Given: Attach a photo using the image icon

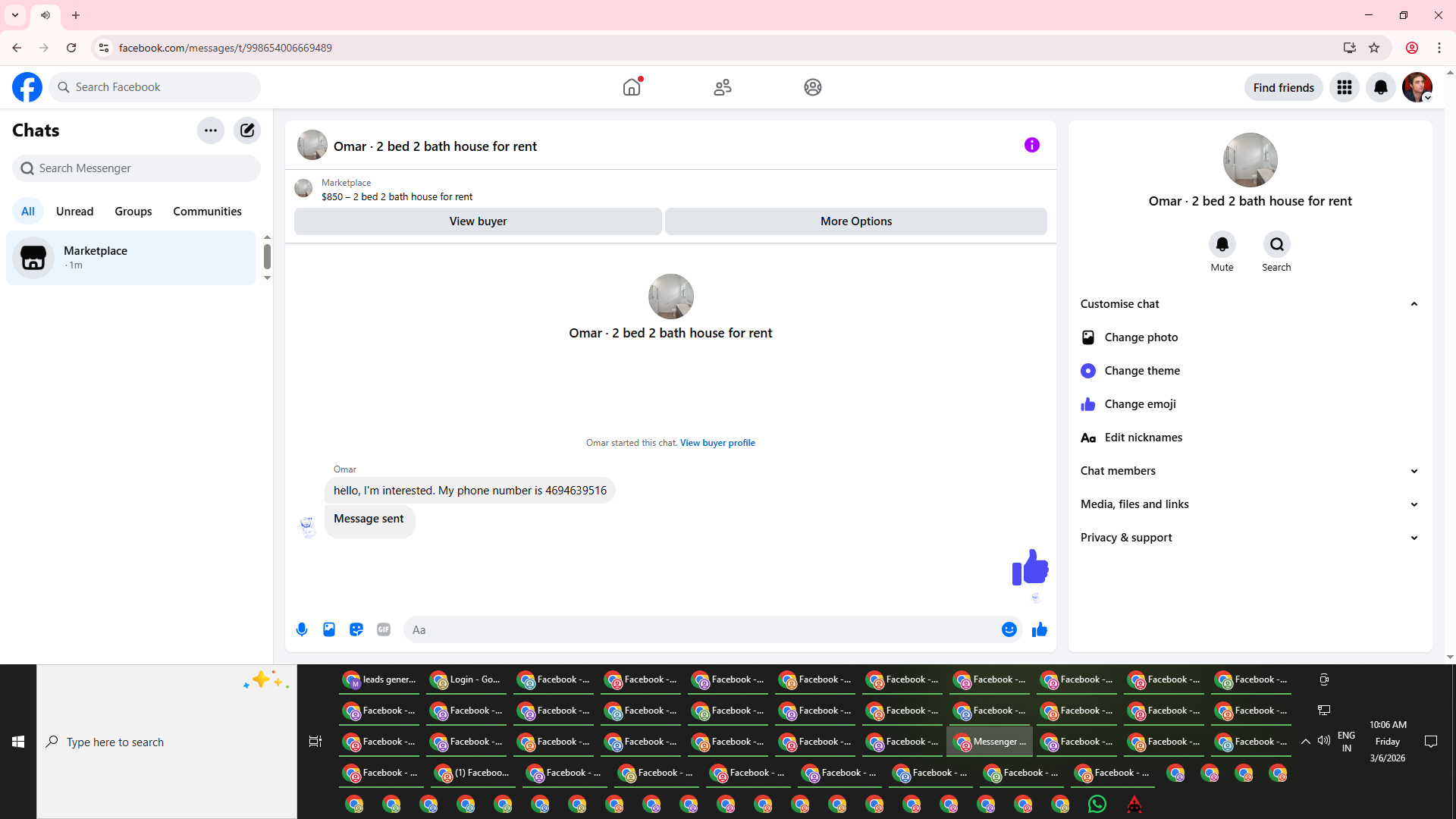Looking at the screenshot, I should coord(329,629).
